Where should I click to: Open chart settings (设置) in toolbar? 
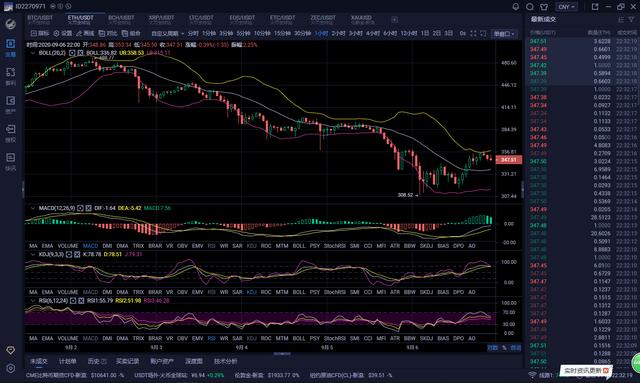point(63,33)
